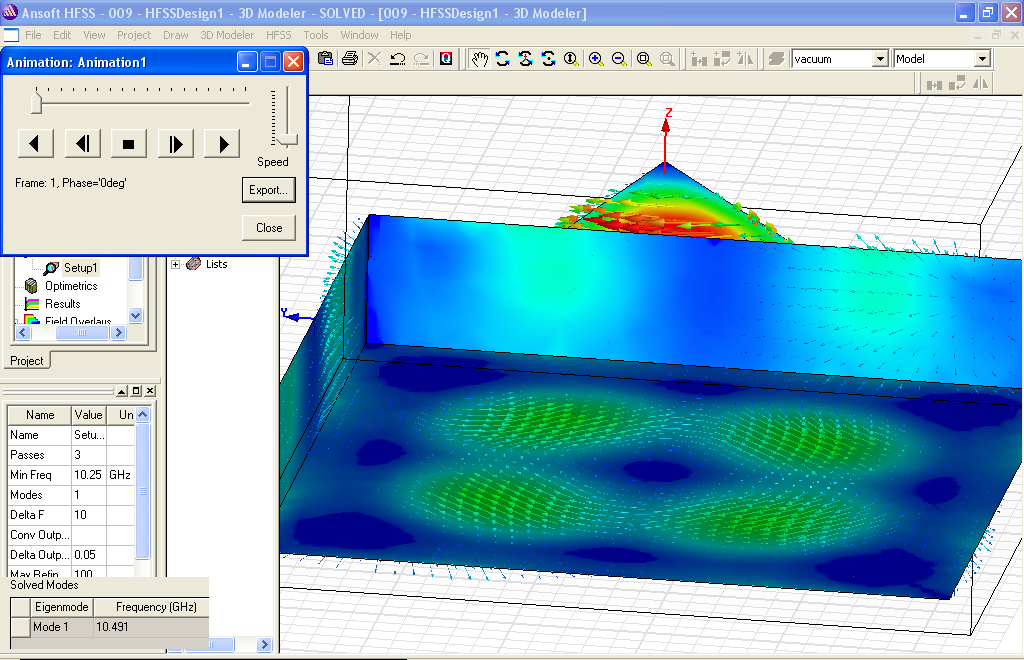
Task: Click the Print icon in toolbar
Action: [x=350, y=59]
